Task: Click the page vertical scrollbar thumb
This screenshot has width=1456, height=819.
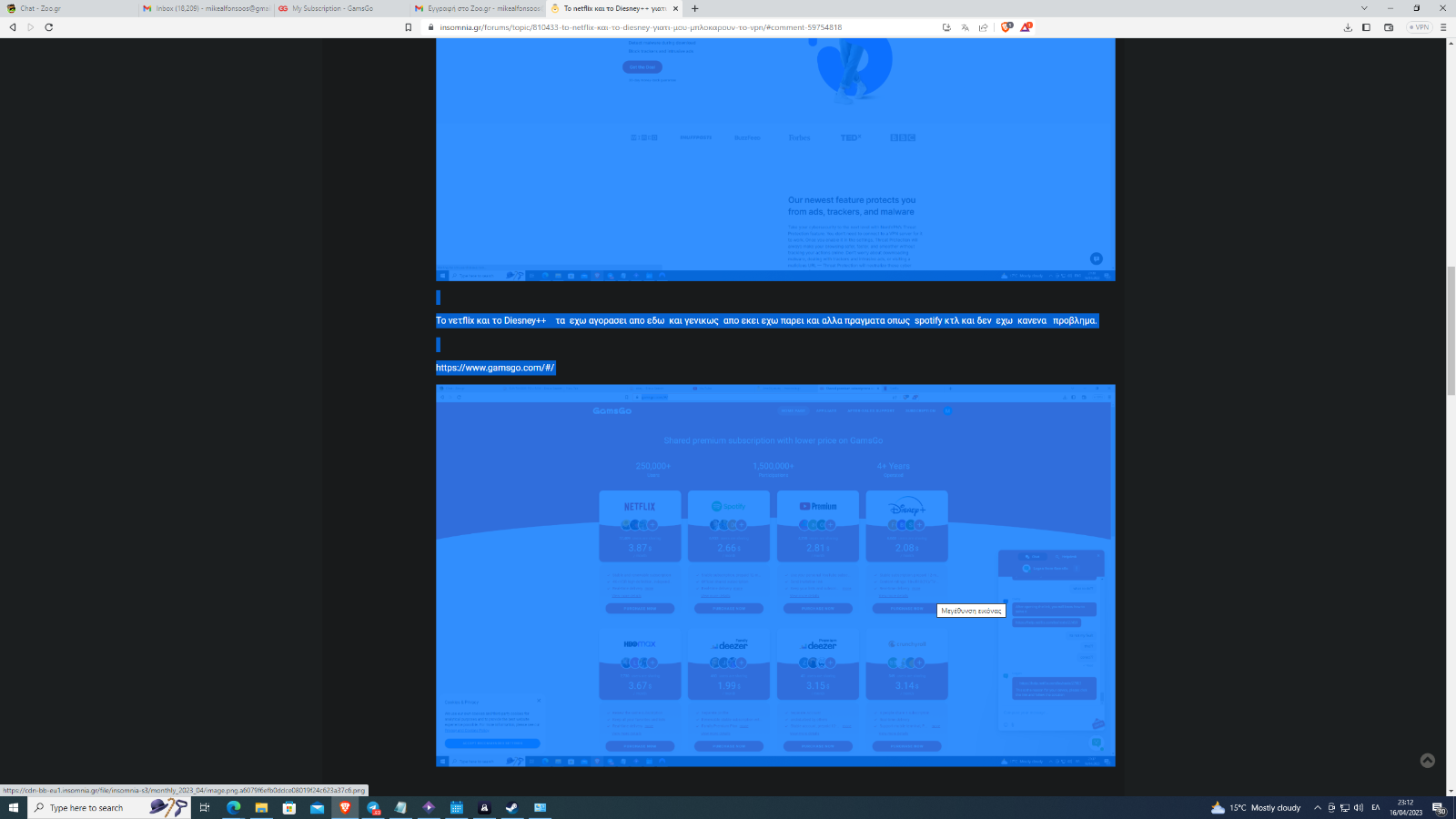Action: coord(1451,330)
